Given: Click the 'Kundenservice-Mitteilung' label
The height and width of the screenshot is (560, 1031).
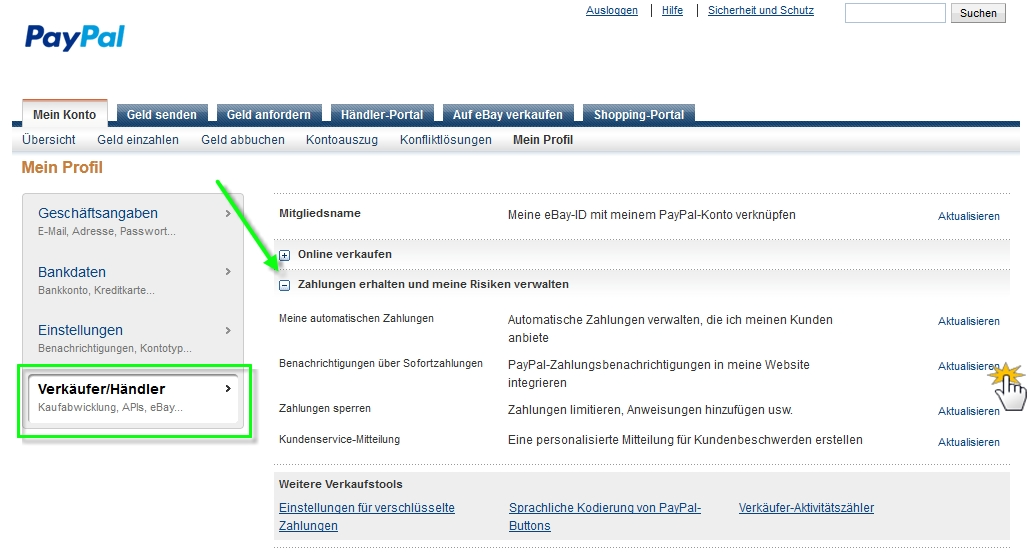Looking at the screenshot, I should [339, 440].
